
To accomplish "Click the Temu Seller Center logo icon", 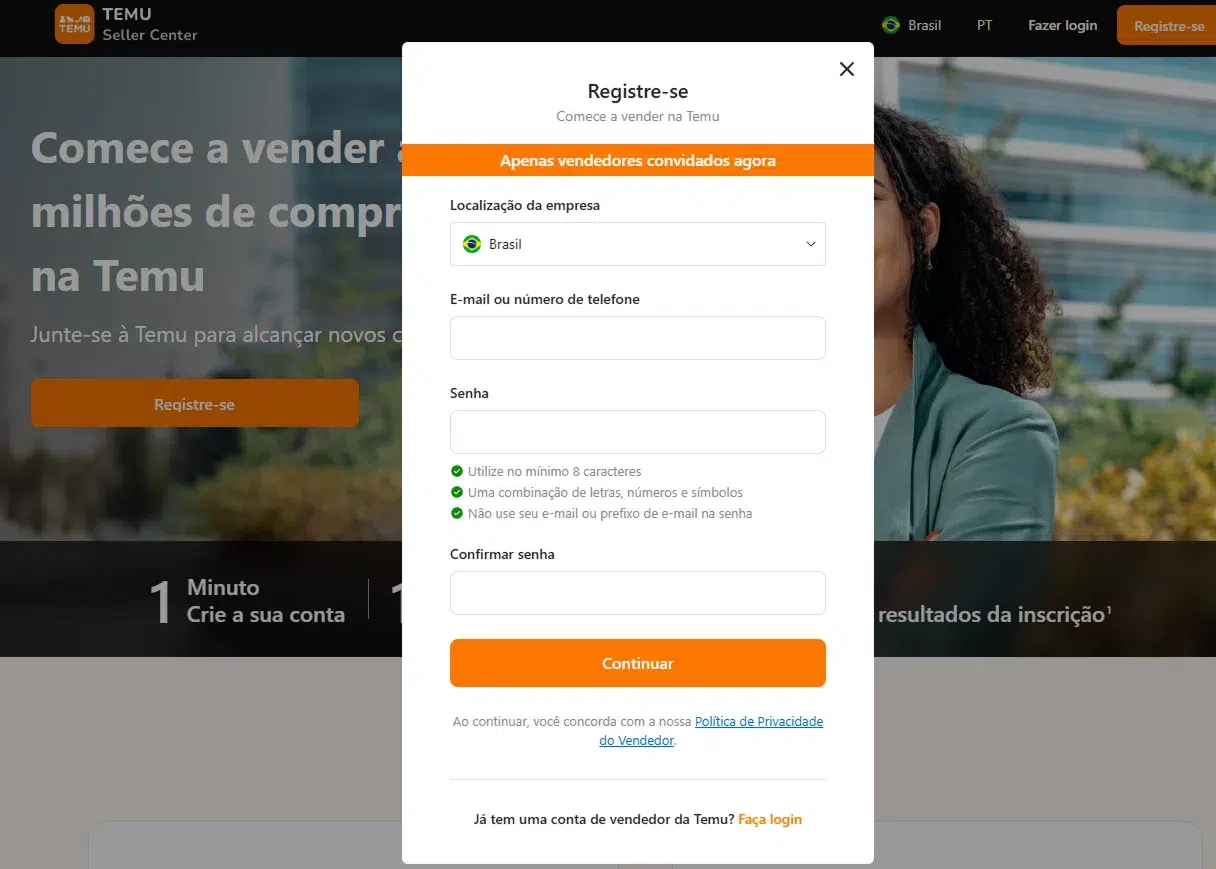I will (74, 24).
